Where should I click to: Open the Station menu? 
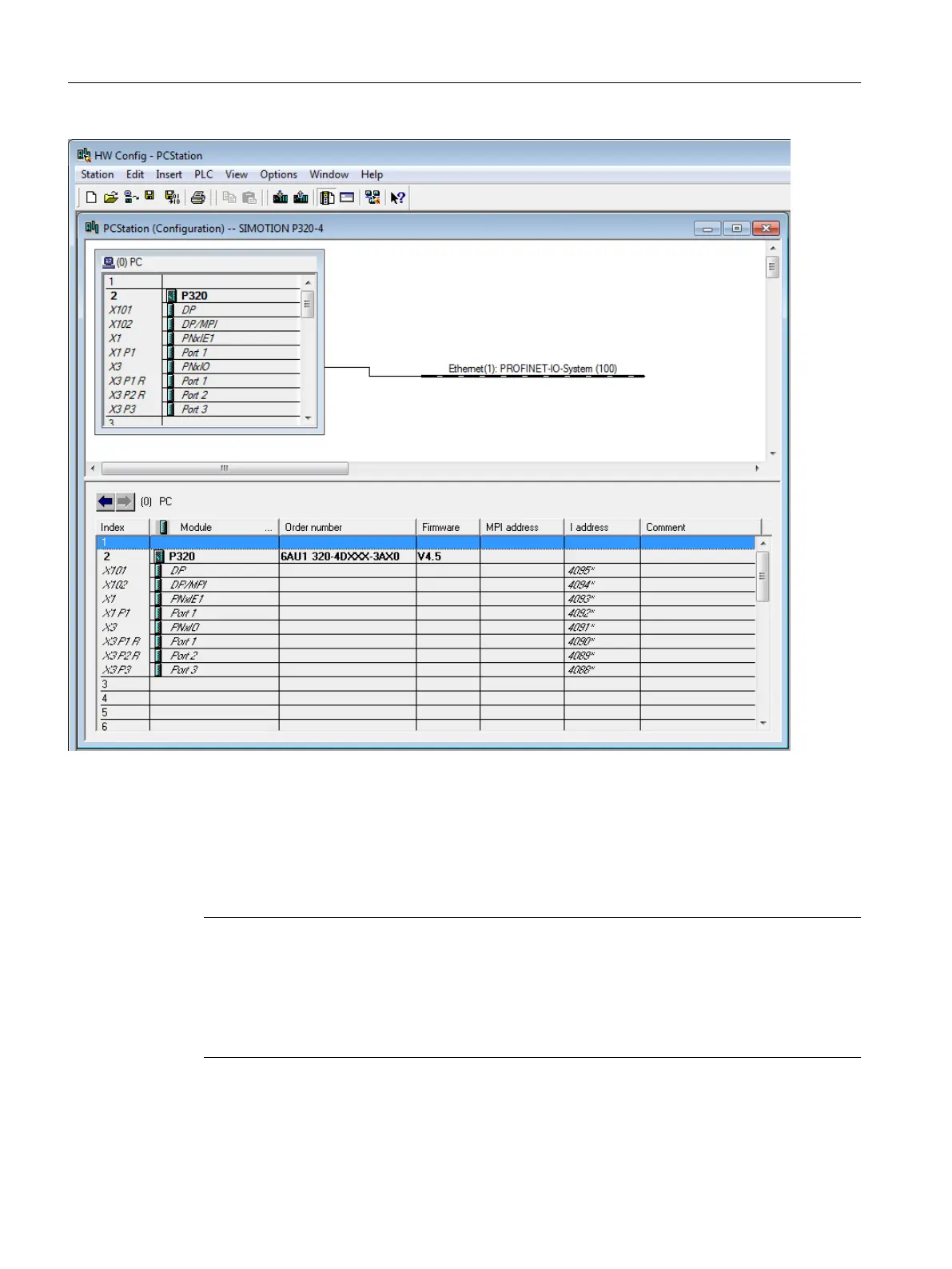98,174
